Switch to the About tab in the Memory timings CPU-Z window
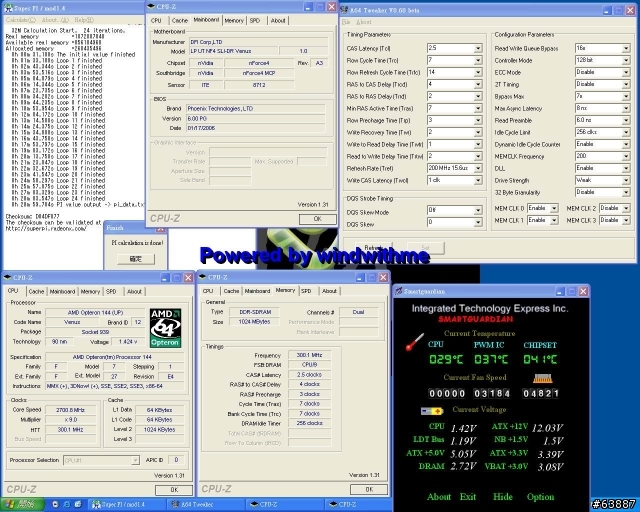The width and height of the screenshot is (640, 512). [329, 291]
